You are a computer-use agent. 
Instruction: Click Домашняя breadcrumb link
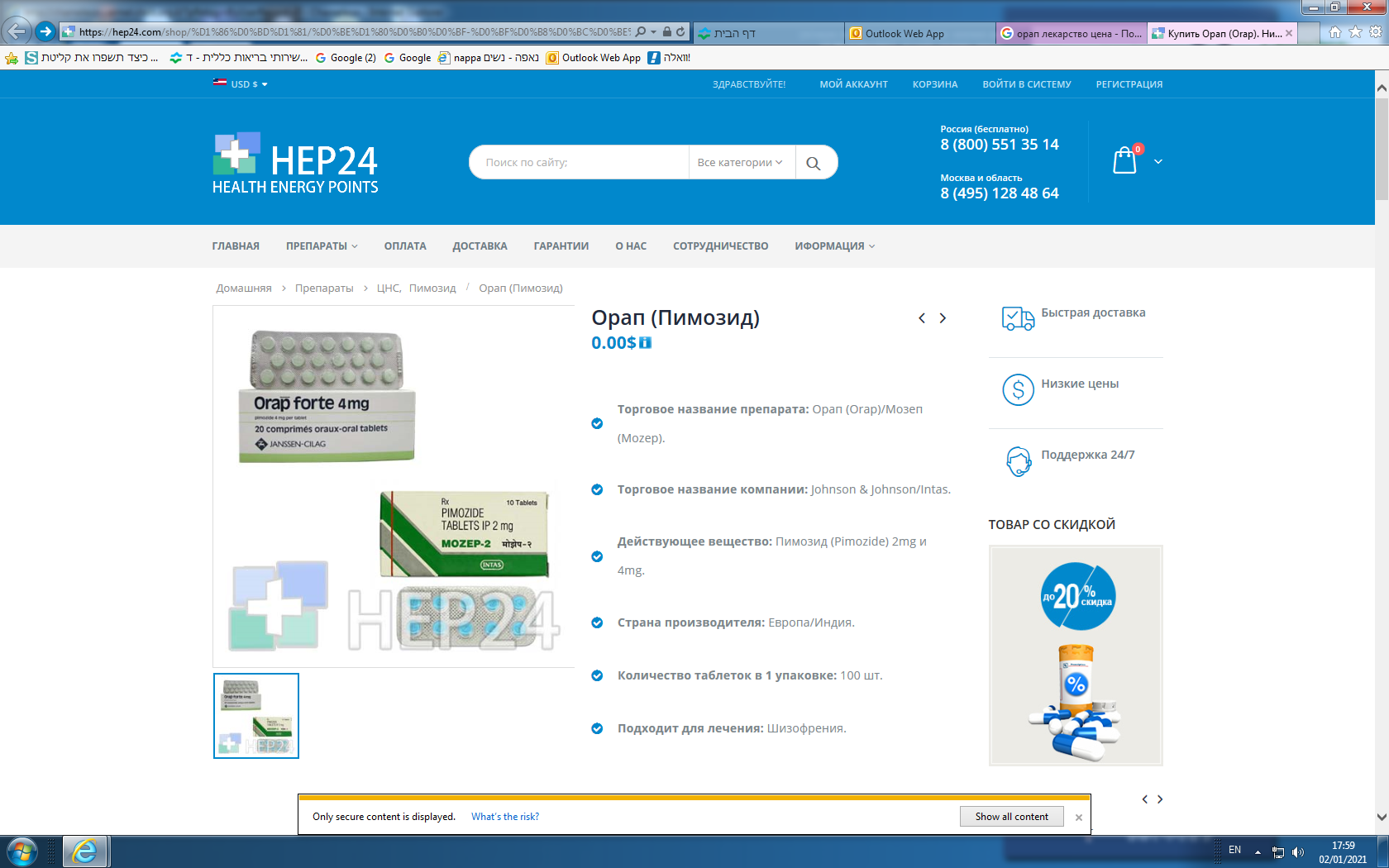click(244, 289)
